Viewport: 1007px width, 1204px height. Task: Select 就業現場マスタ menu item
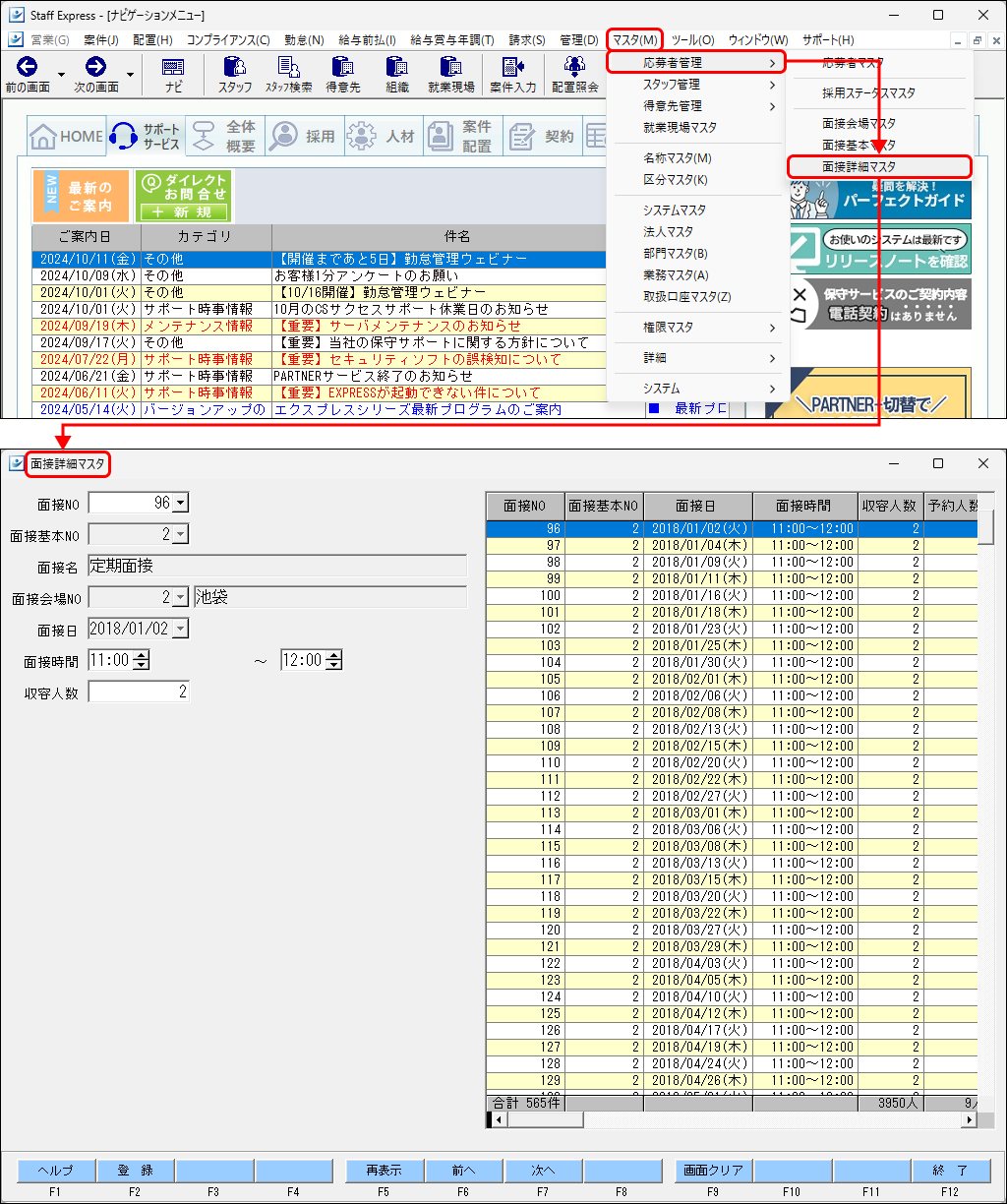(696, 128)
